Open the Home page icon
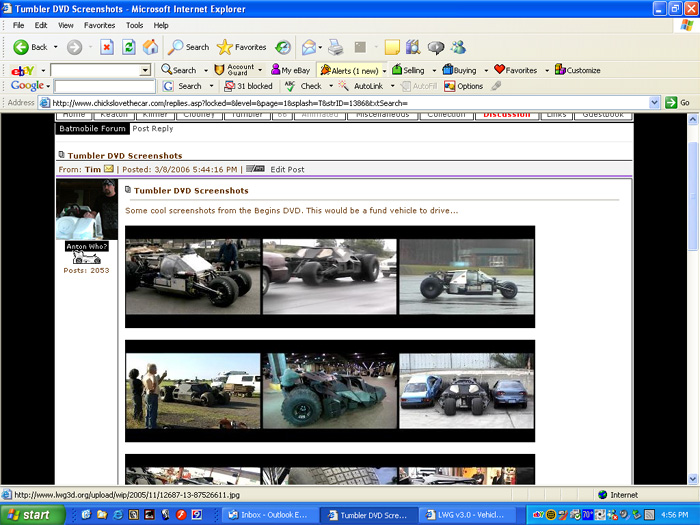The height and width of the screenshot is (525, 700). [x=150, y=47]
